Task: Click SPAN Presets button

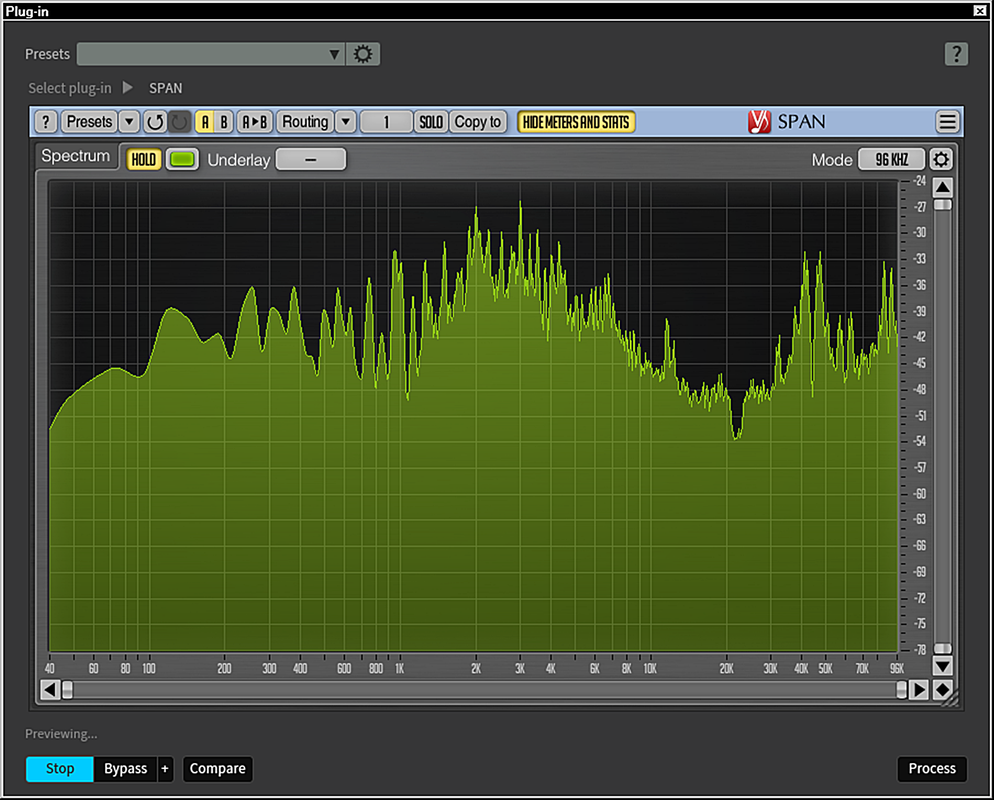Action: [89, 122]
